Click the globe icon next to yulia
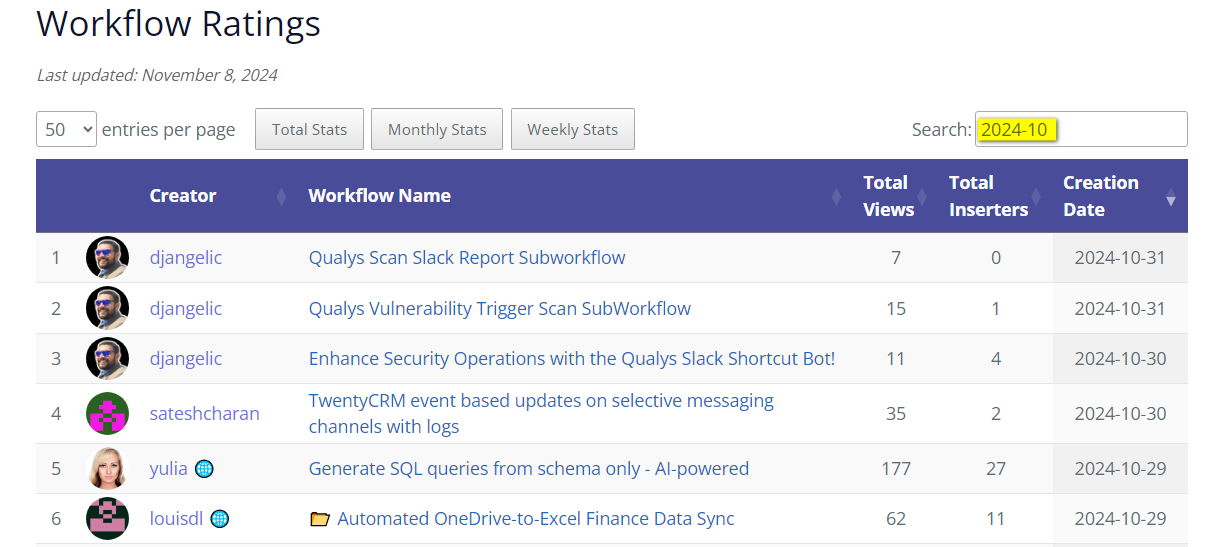Image resolution: width=1220 pixels, height=547 pixels. point(204,469)
